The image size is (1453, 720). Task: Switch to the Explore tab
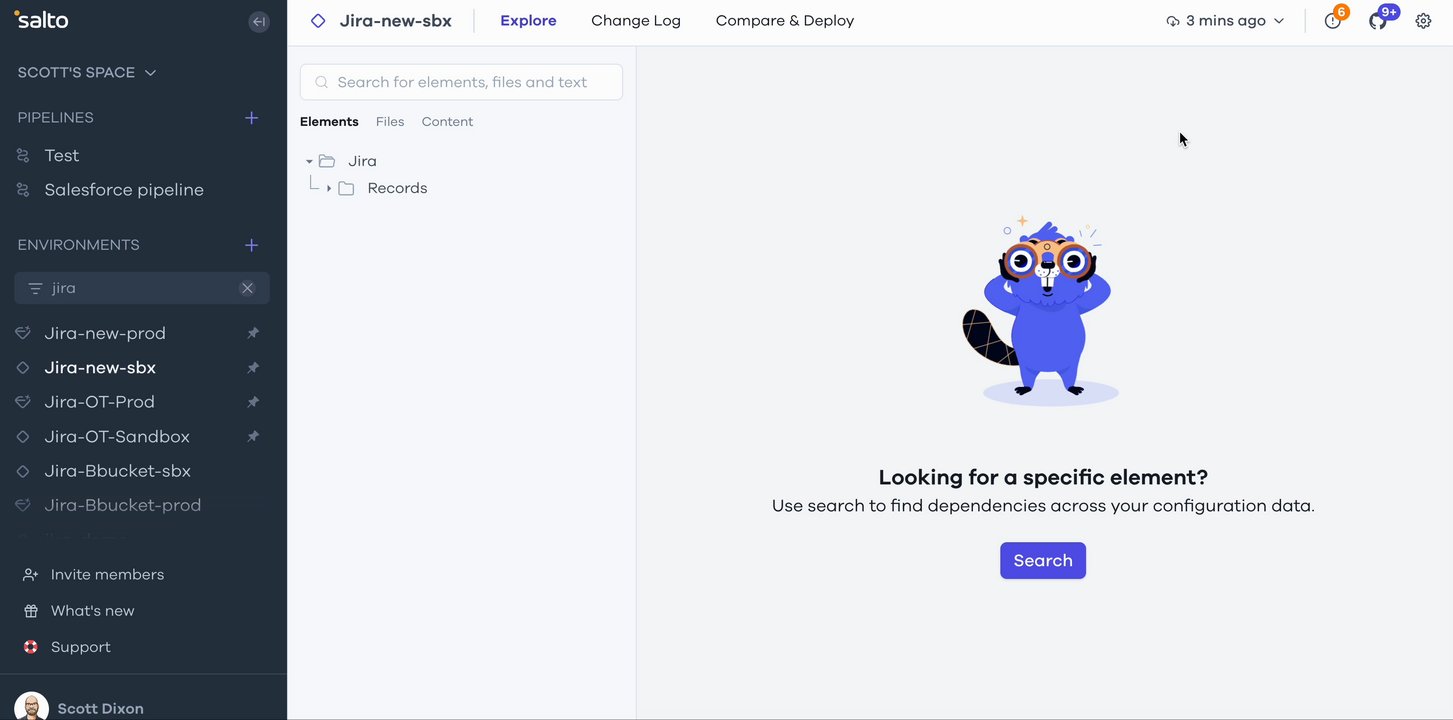tap(528, 21)
